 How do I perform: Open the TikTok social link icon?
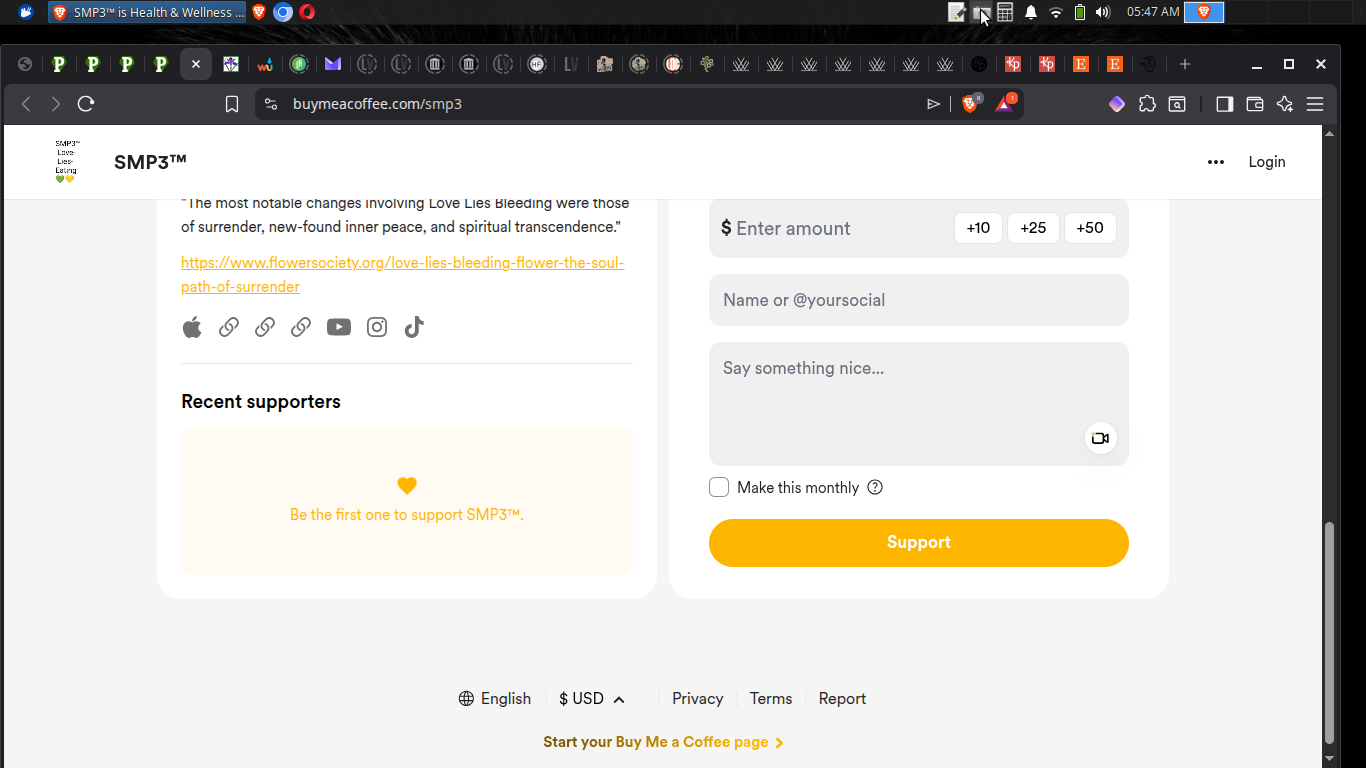pyautogui.click(x=414, y=327)
